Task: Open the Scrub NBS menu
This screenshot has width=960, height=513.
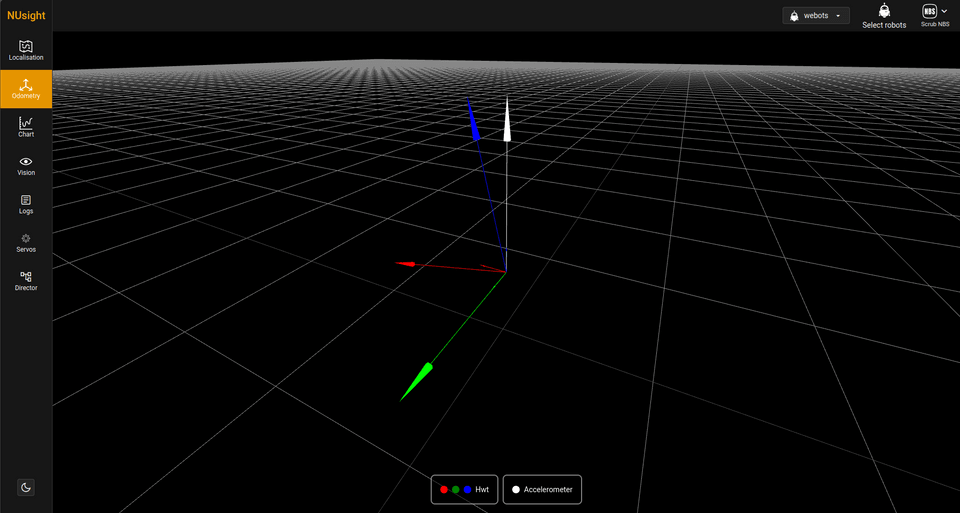Action: (935, 16)
